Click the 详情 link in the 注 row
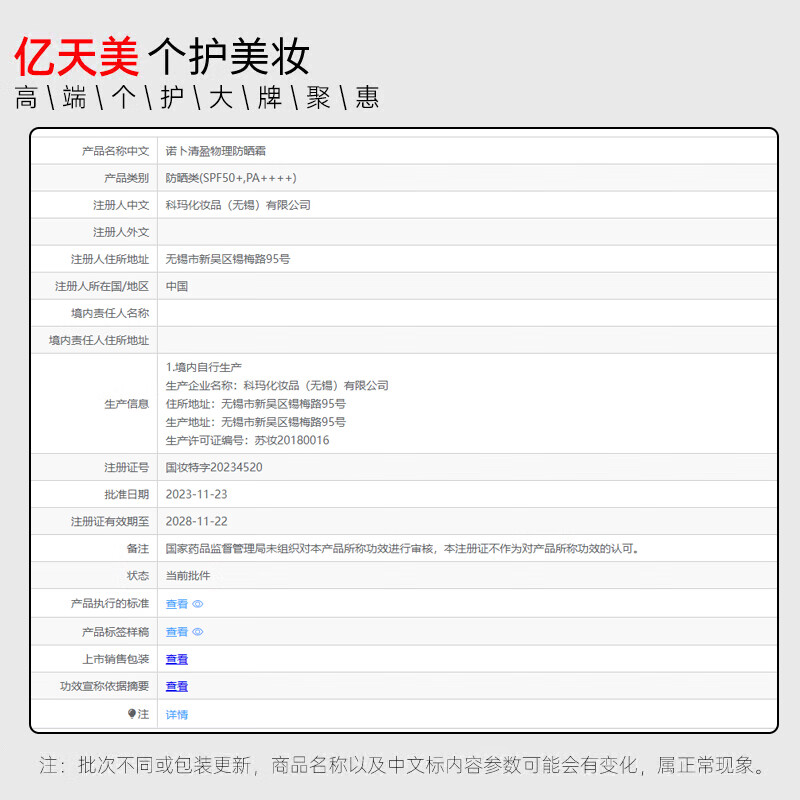The height and width of the screenshot is (800, 800). (177, 714)
